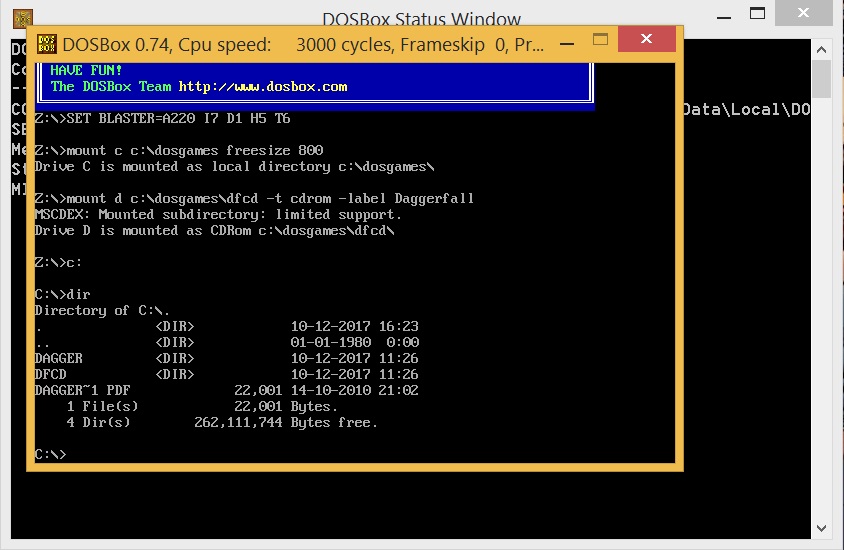Click the Status Window scroll down arrow
This screenshot has width=844, height=550.
tap(821, 528)
